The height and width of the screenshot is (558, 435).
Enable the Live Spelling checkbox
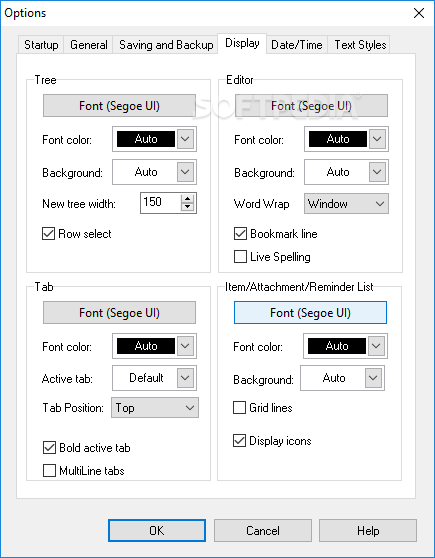(x=240, y=257)
